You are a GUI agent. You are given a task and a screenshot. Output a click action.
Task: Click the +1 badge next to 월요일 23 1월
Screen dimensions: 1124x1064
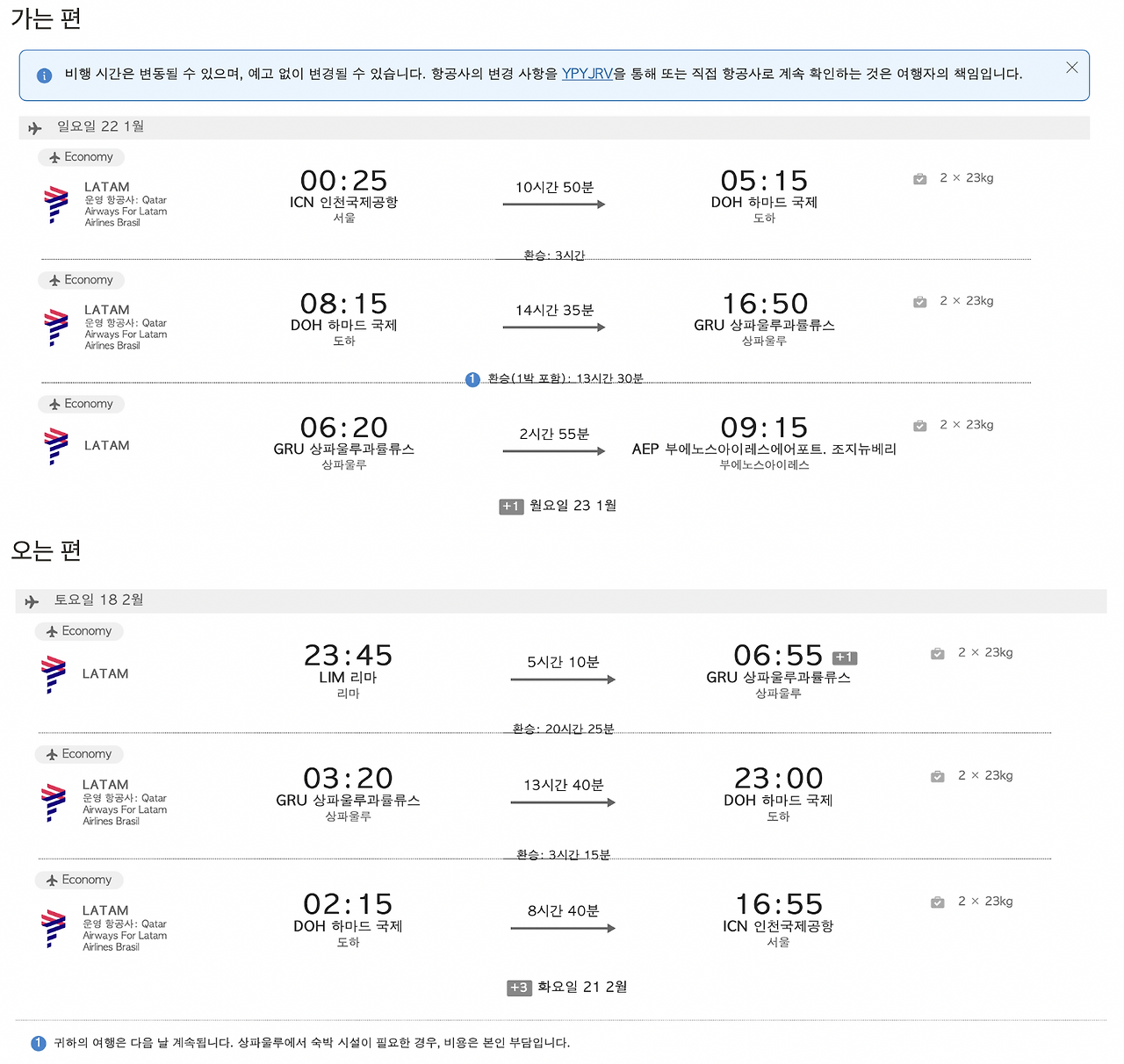point(511,507)
